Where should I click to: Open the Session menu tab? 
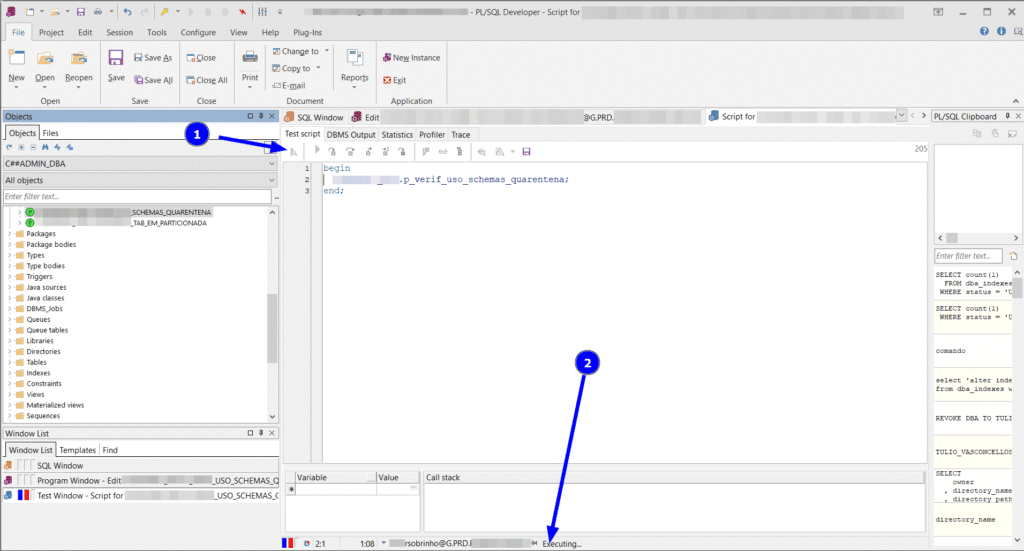point(119,32)
